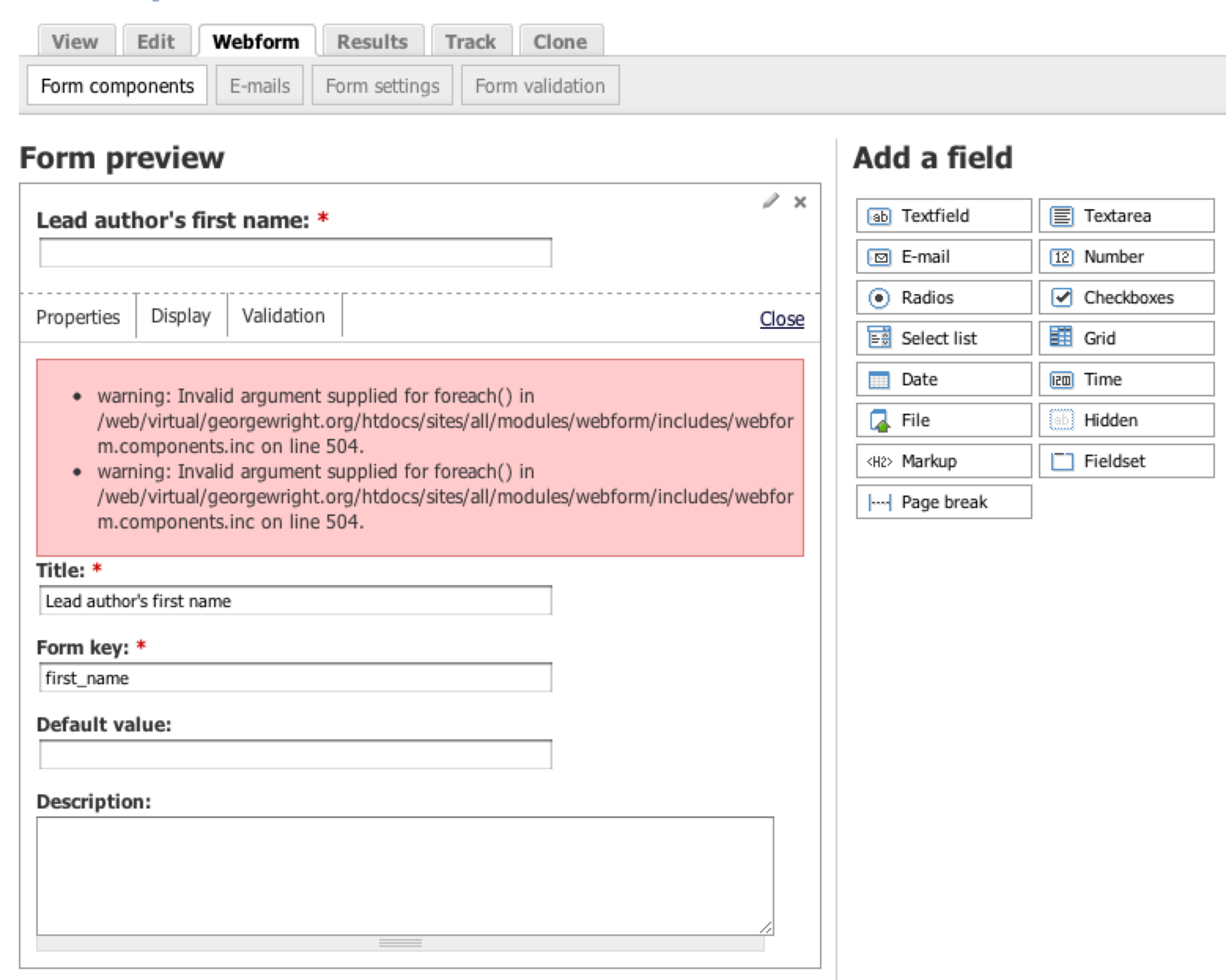This screenshot has height=980, width=1226.
Task: Open the Track tab
Action: tap(471, 41)
